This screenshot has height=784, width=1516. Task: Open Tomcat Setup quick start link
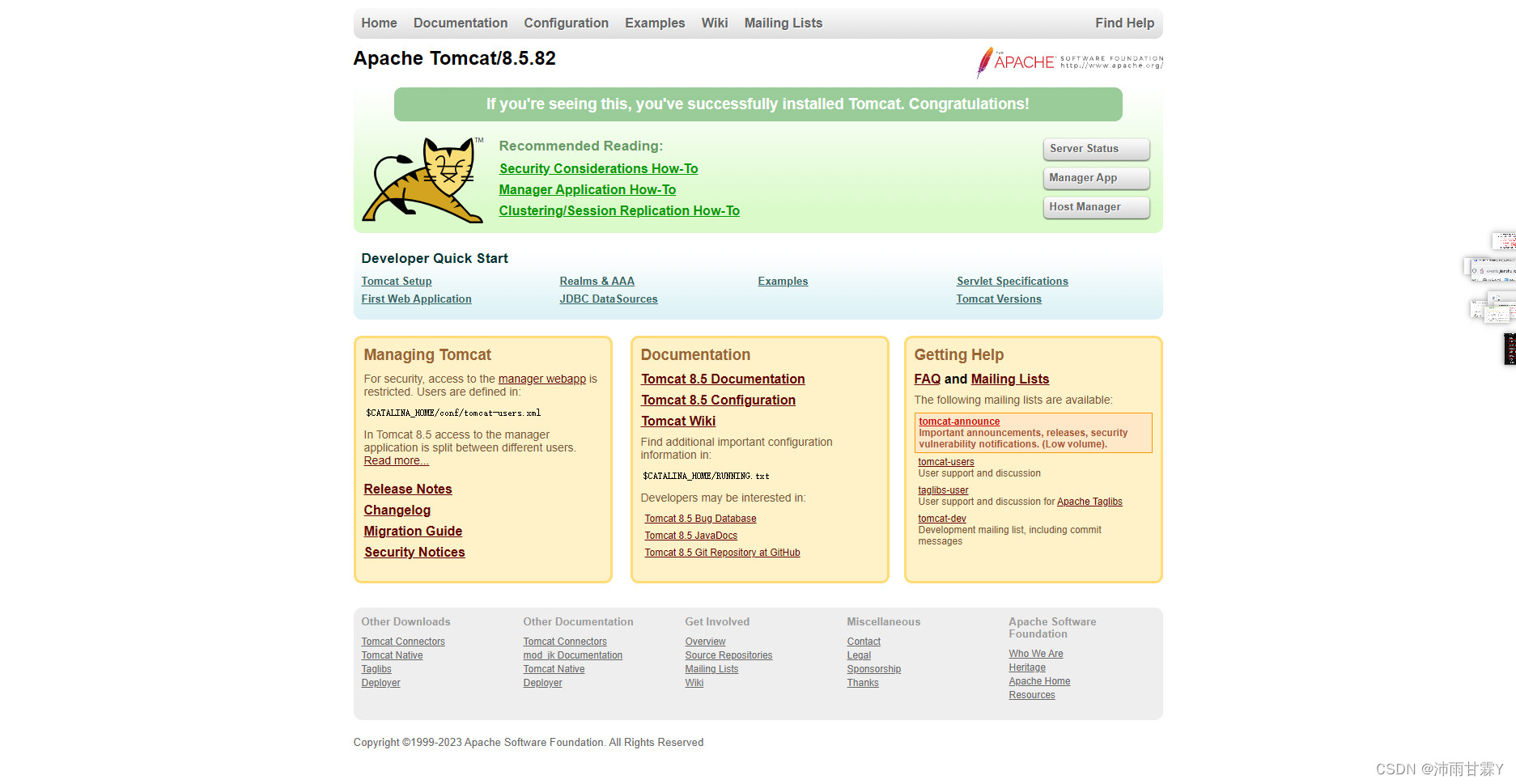397,281
